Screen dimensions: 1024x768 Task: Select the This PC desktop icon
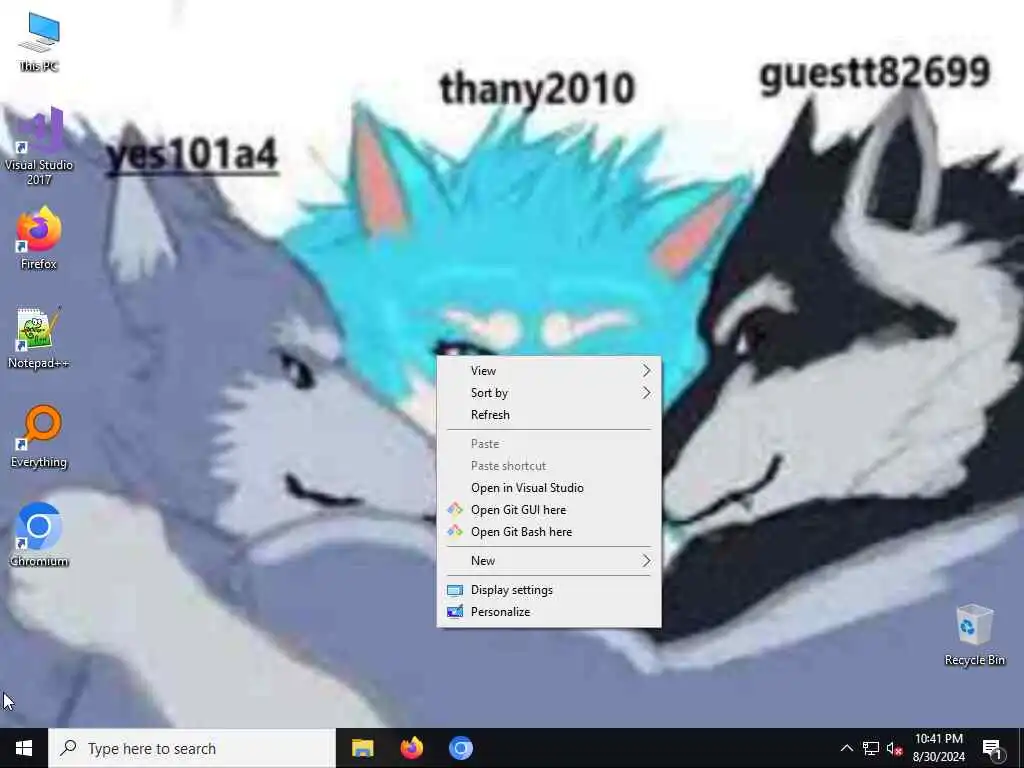(39, 42)
